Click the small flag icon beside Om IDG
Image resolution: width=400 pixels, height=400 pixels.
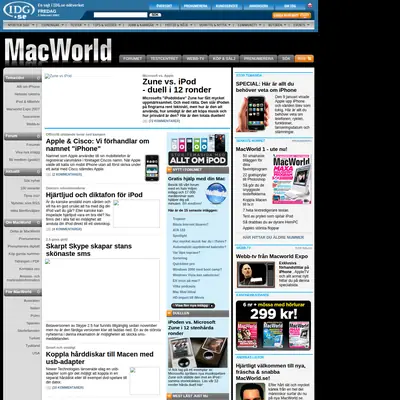pyautogui.click(x=310, y=5)
